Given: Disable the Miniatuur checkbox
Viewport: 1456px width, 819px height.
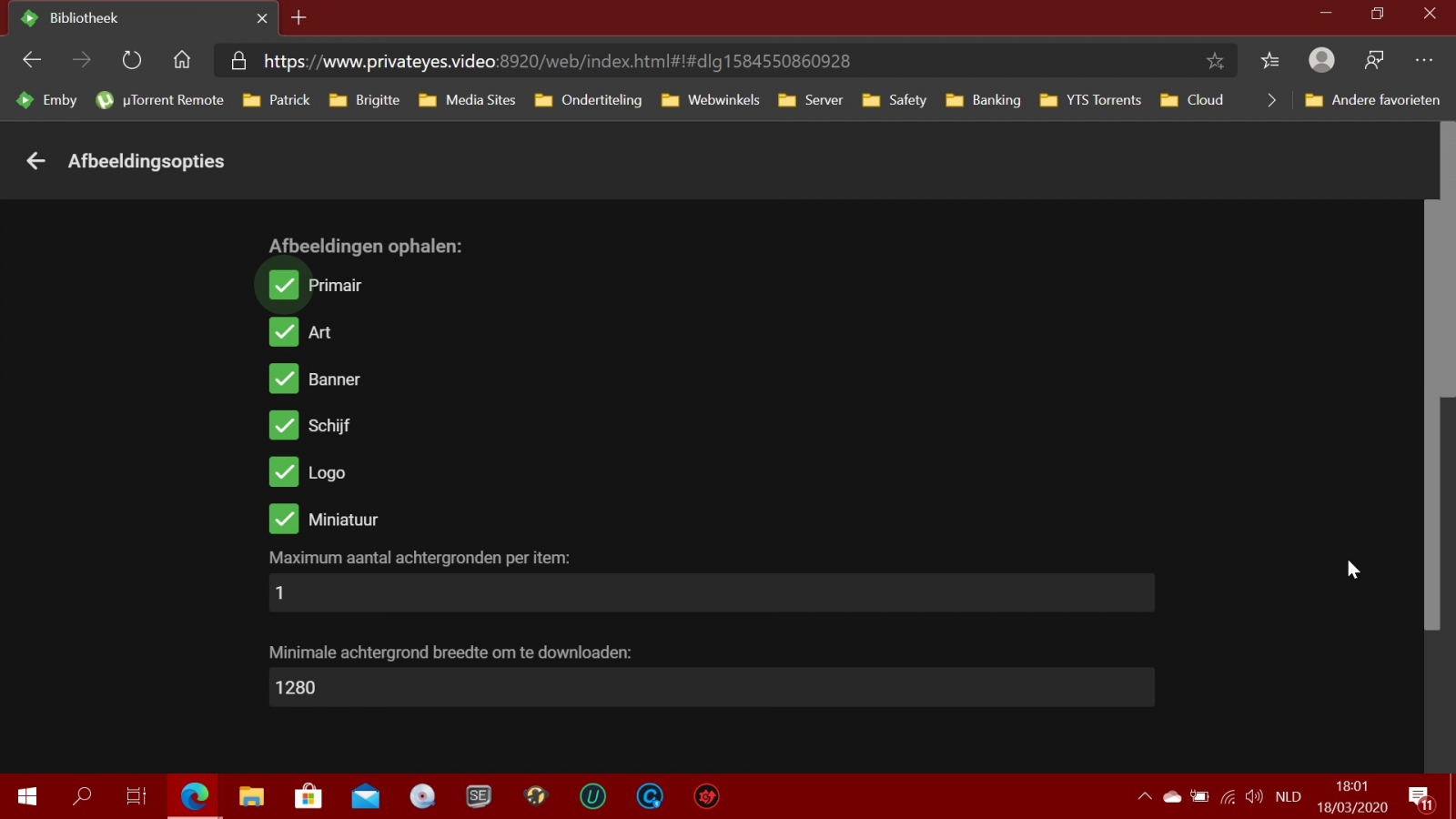Looking at the screenshot, I should 284,520.
